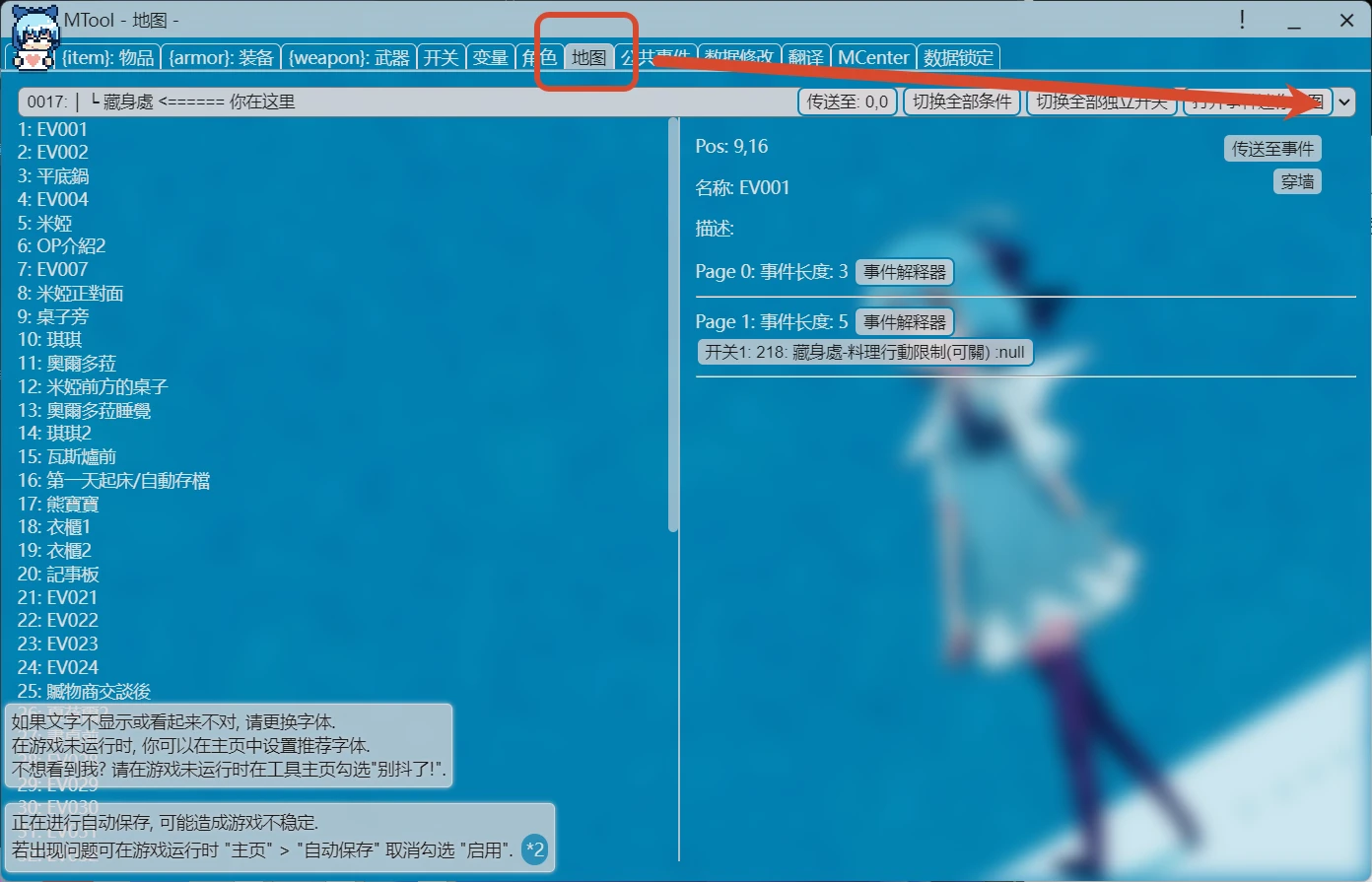1372x882 pixels.
Task: Open the {armor}: 装备 tab
Action: pos(221,58)
